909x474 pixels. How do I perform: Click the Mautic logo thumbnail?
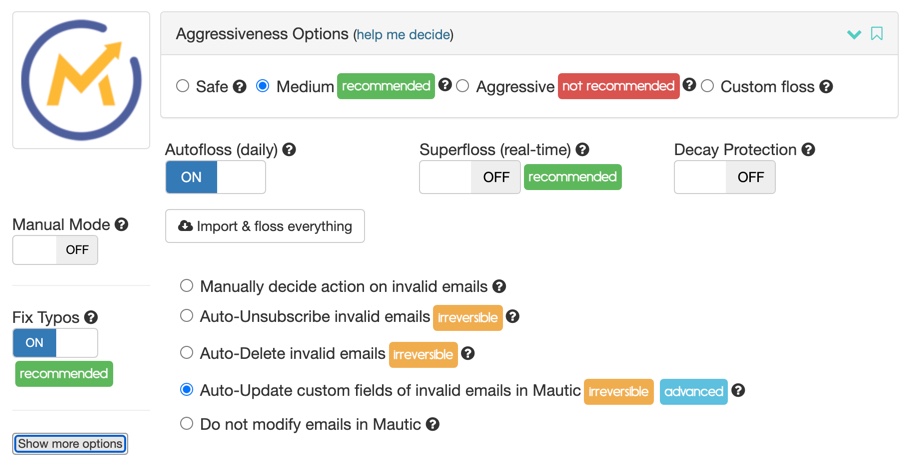(x=81, y=80)
